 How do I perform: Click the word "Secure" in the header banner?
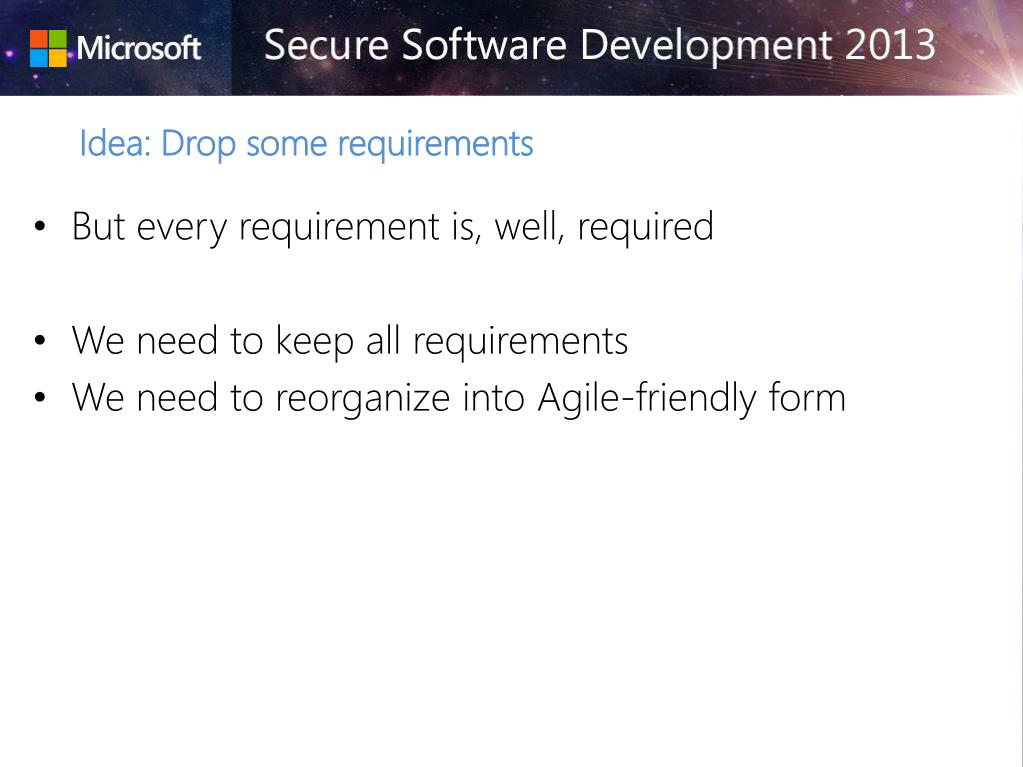coord(326,45)
